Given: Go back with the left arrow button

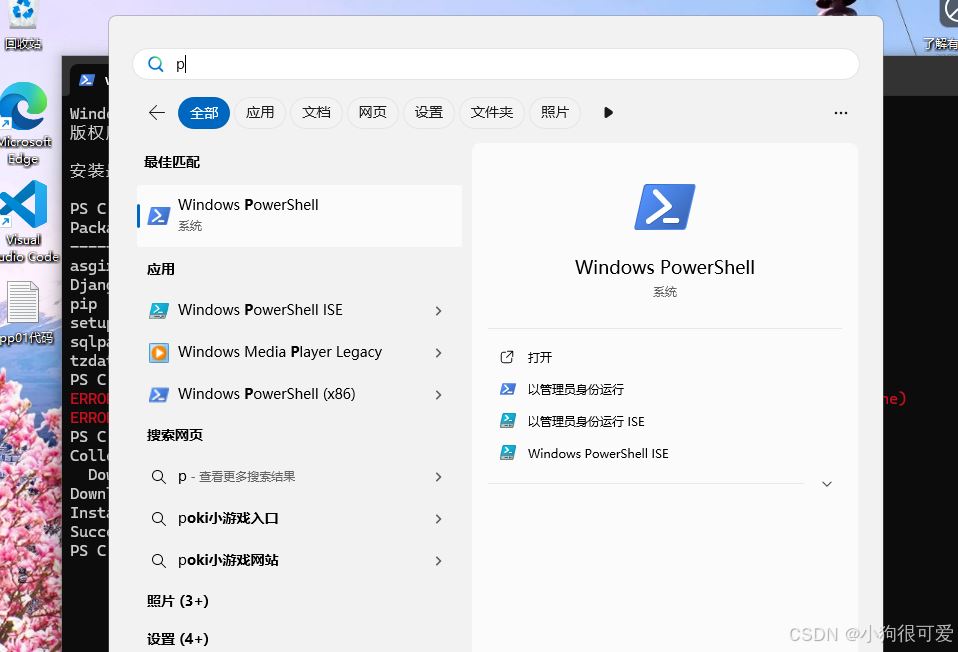Looking at the screenshot, I should pyautogui.click(x=157, y=112).
